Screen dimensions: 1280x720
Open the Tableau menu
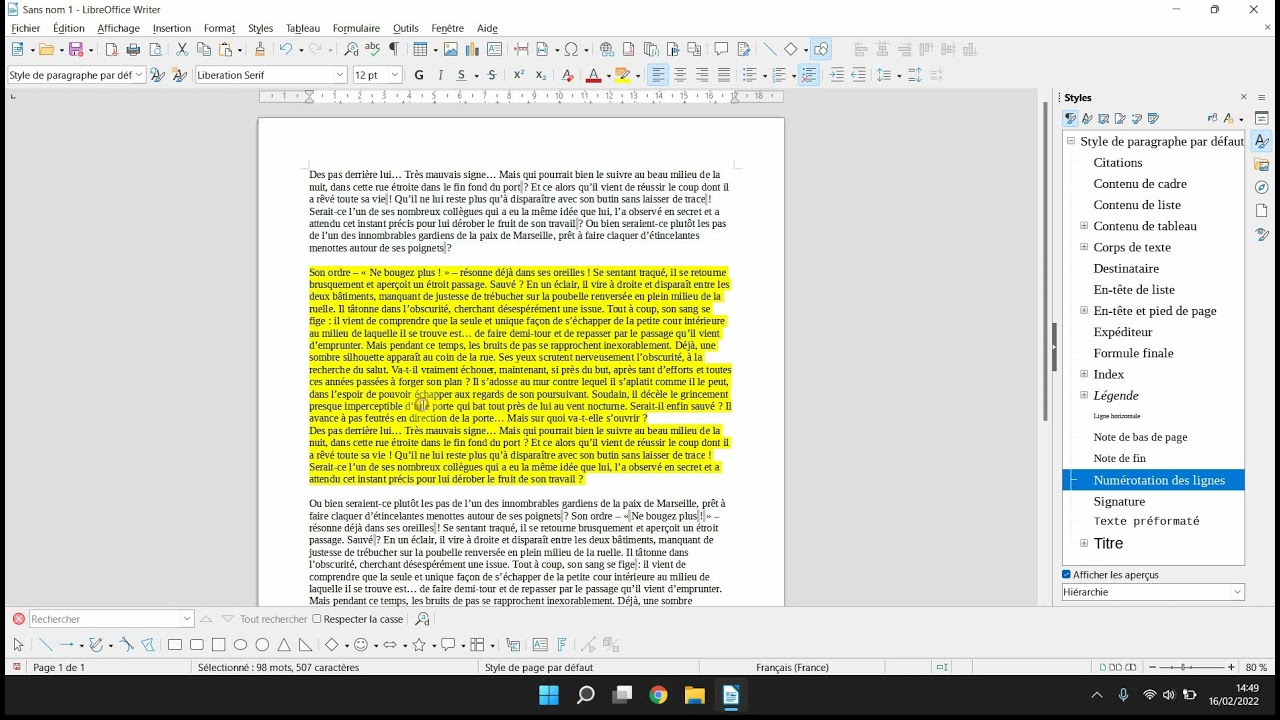[303, 28]
